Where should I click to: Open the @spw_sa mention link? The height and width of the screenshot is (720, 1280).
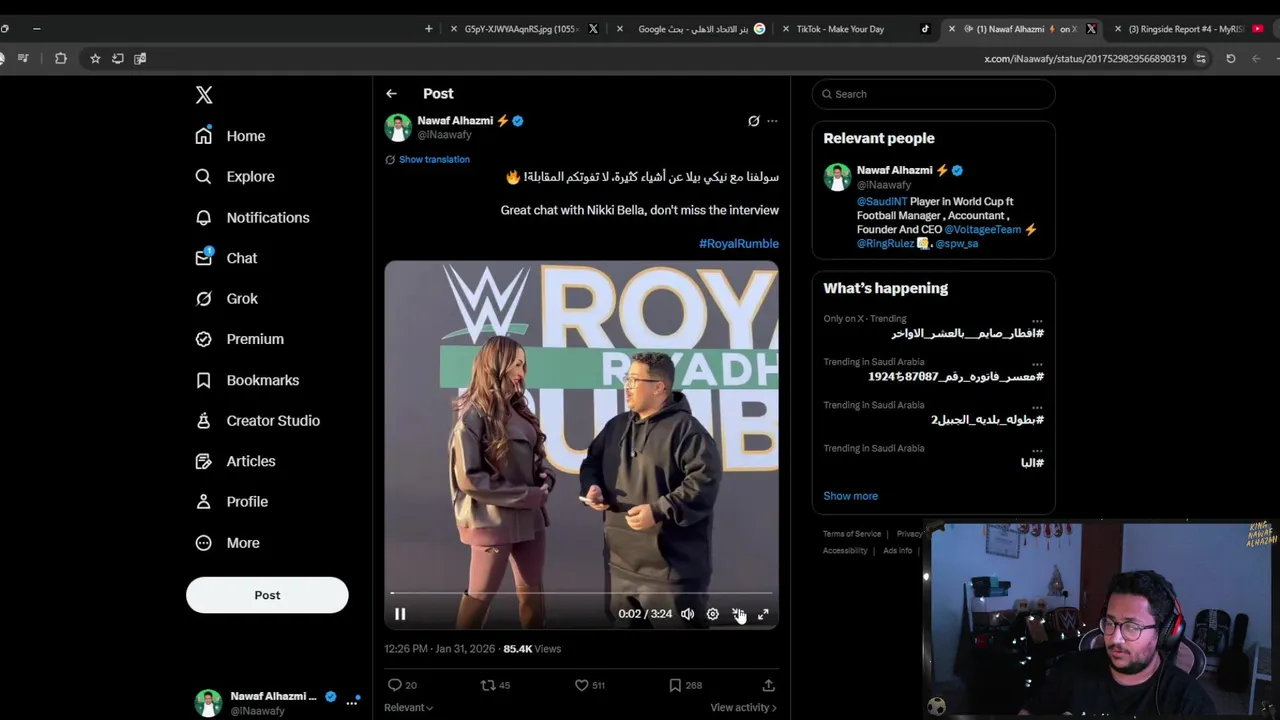pos(956,243)
